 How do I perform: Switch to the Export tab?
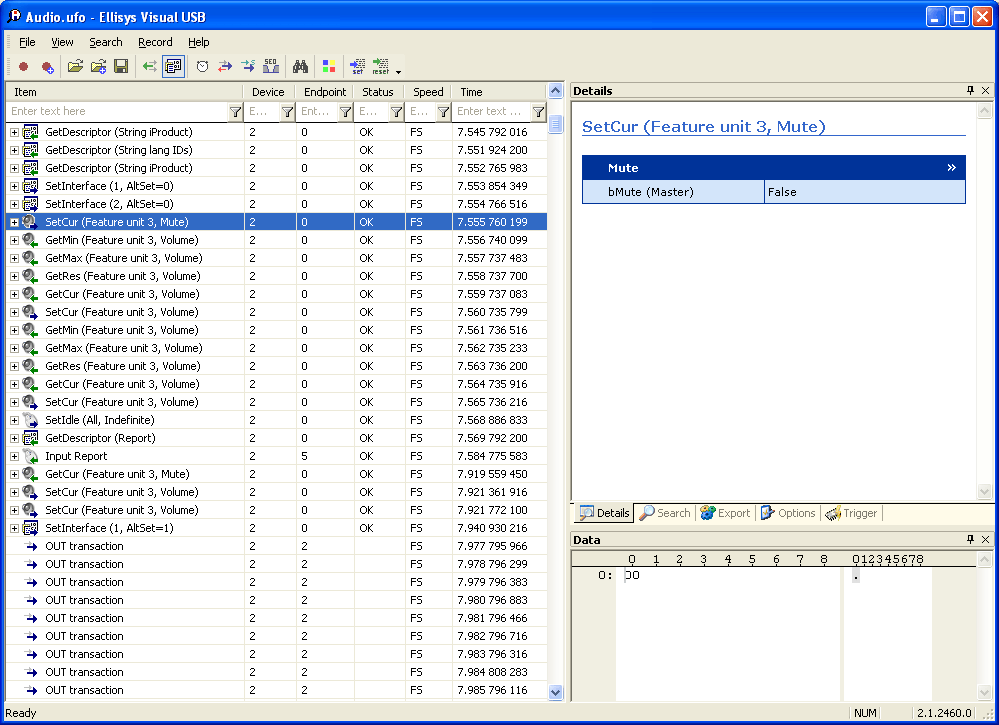click(x=725, y=513)
